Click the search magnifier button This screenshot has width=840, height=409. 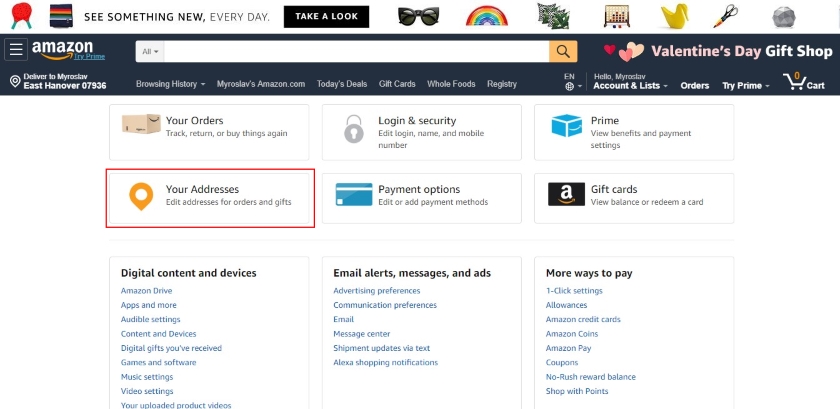[563, 51]
